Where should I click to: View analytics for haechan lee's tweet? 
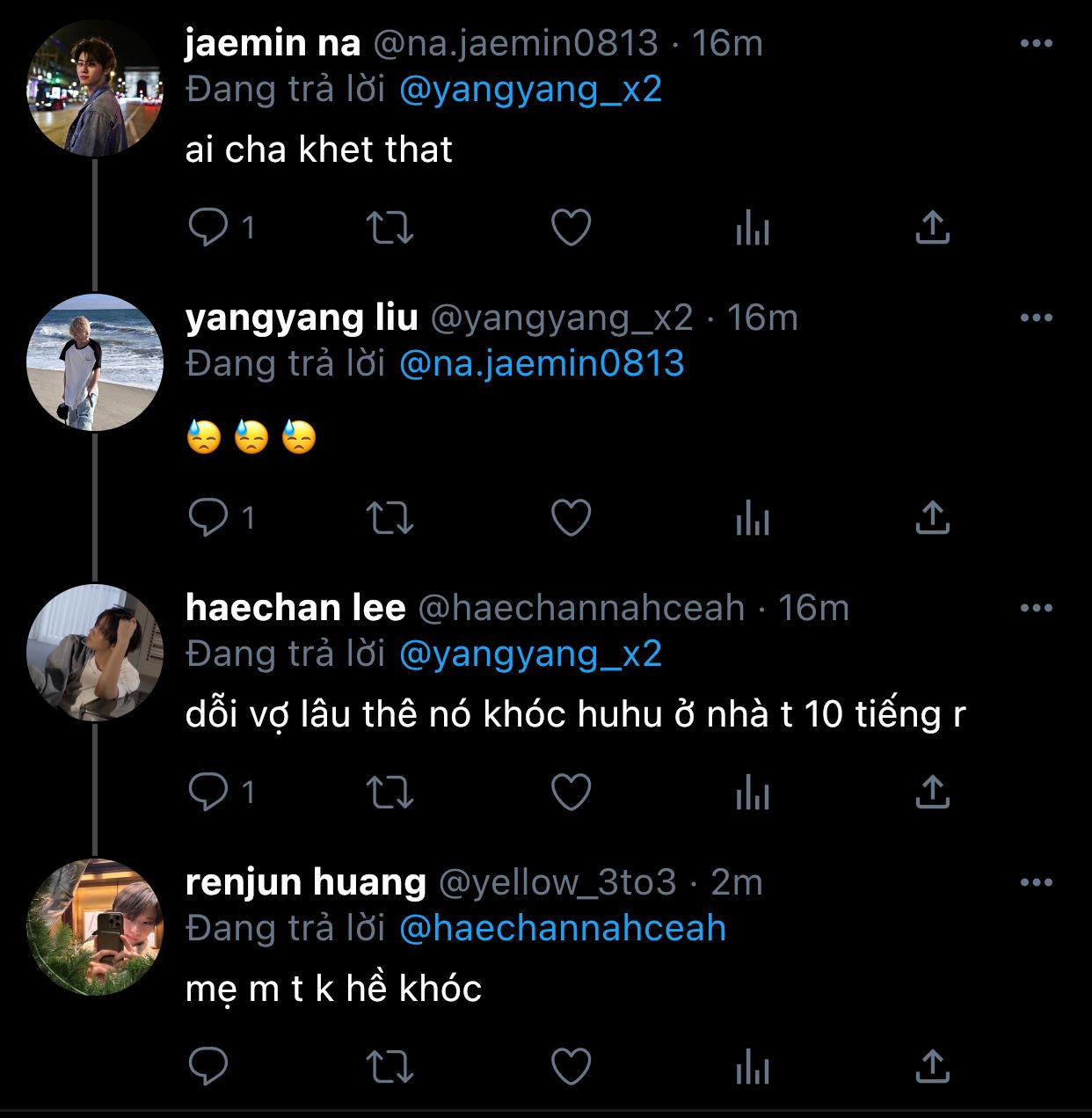(752, 793)
